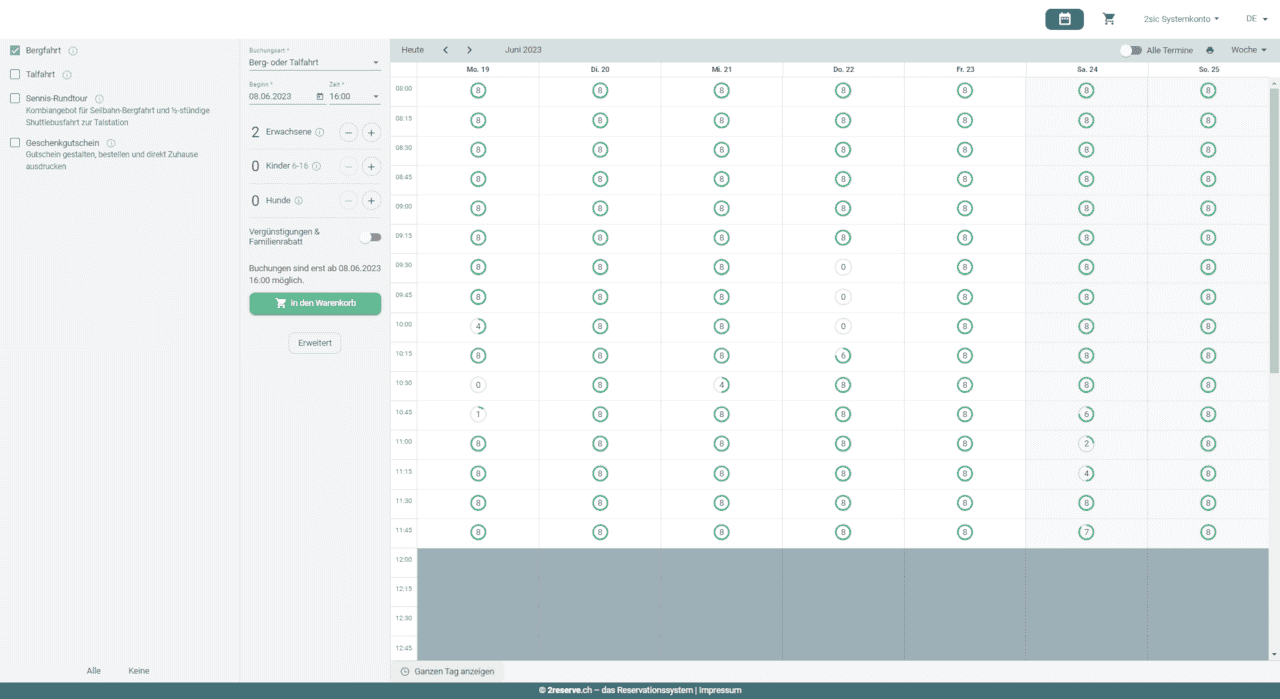Expand the Woche view dropdown

tap(1248, 50)
